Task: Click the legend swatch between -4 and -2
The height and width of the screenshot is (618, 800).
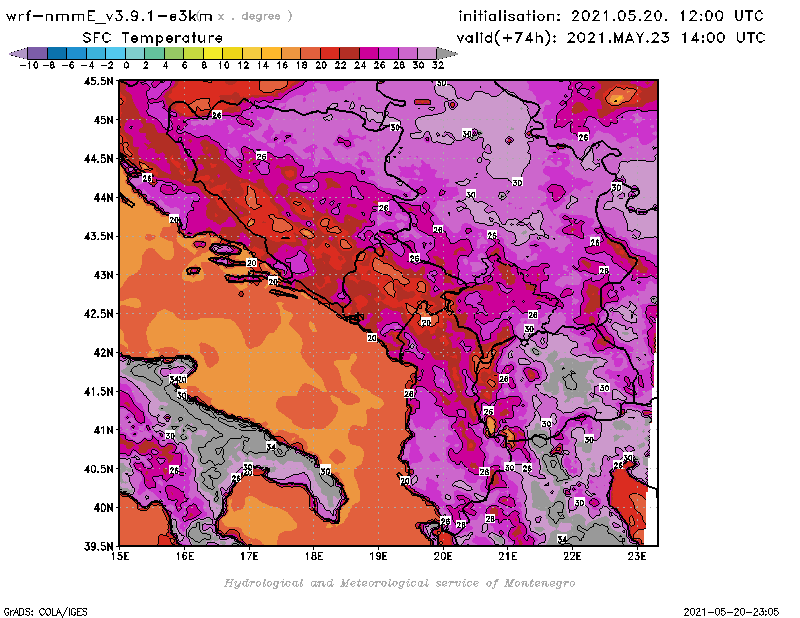Action: [x=96, y=53]
